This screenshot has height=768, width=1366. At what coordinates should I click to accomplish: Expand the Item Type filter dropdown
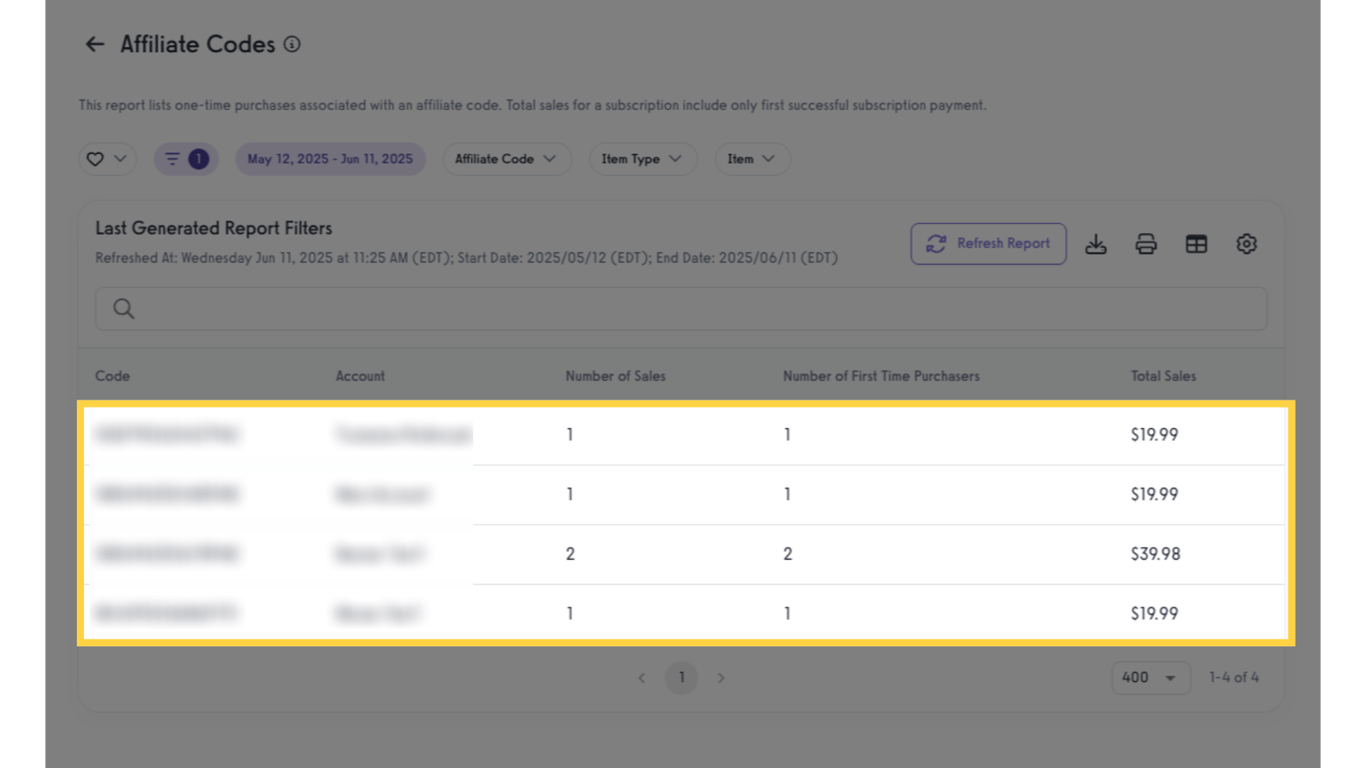click(642, 159)
